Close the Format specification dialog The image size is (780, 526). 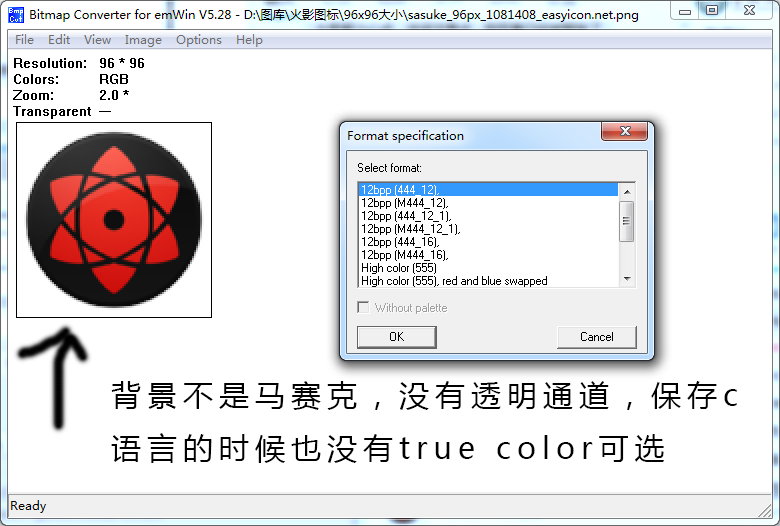[x=625, y=131]
